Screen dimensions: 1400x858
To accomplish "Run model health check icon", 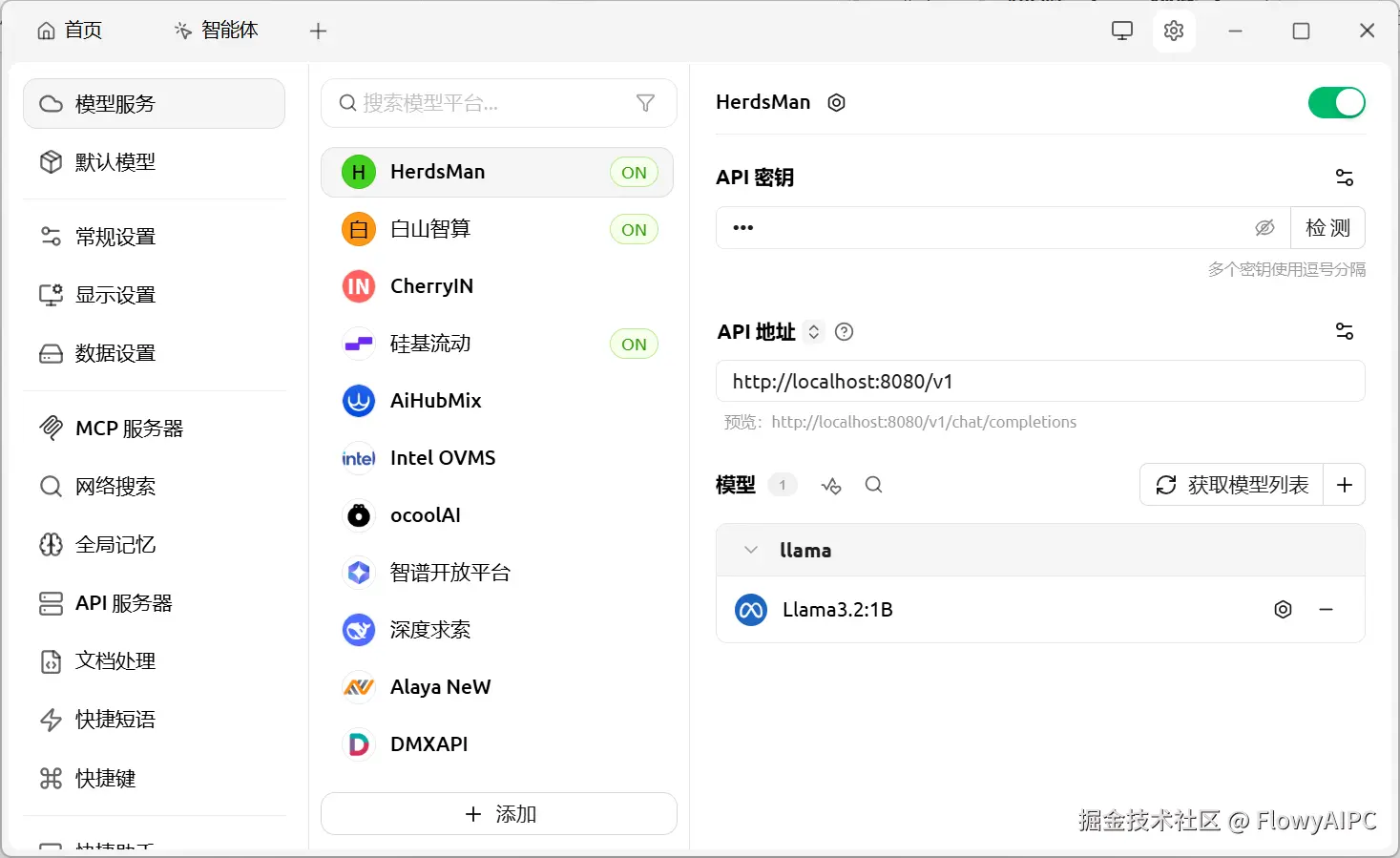I will 831,485.
